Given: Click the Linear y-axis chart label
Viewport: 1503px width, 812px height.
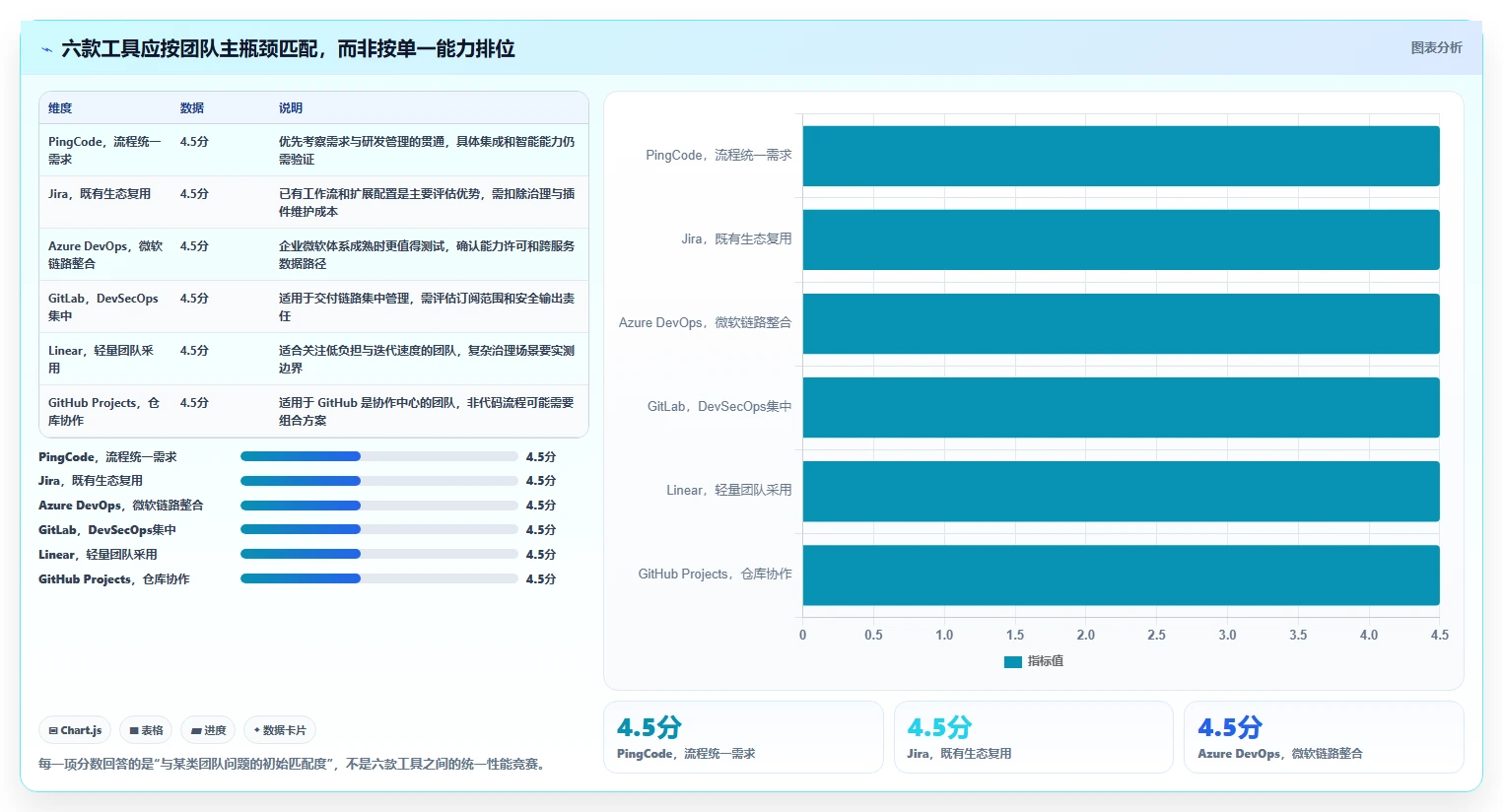Looking at the screenshot, I should click(728, 491).
